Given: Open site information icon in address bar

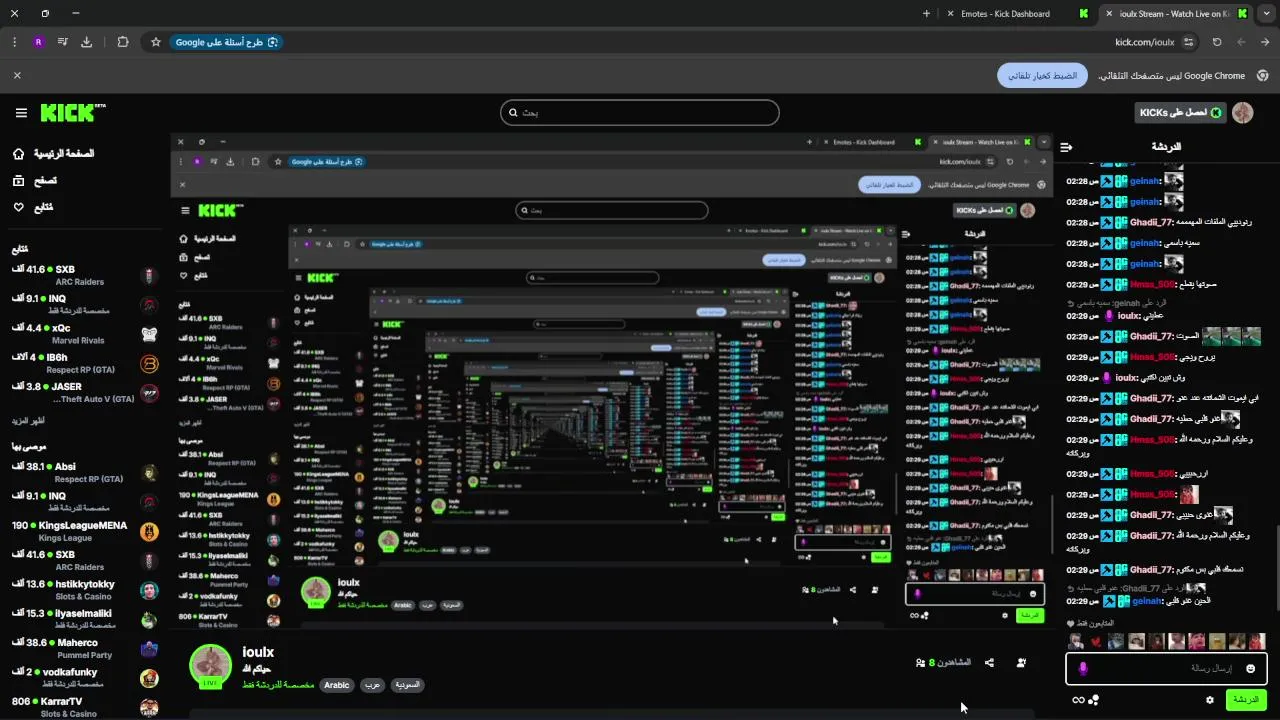Looking at the screenshot, I should point(1188,42).
